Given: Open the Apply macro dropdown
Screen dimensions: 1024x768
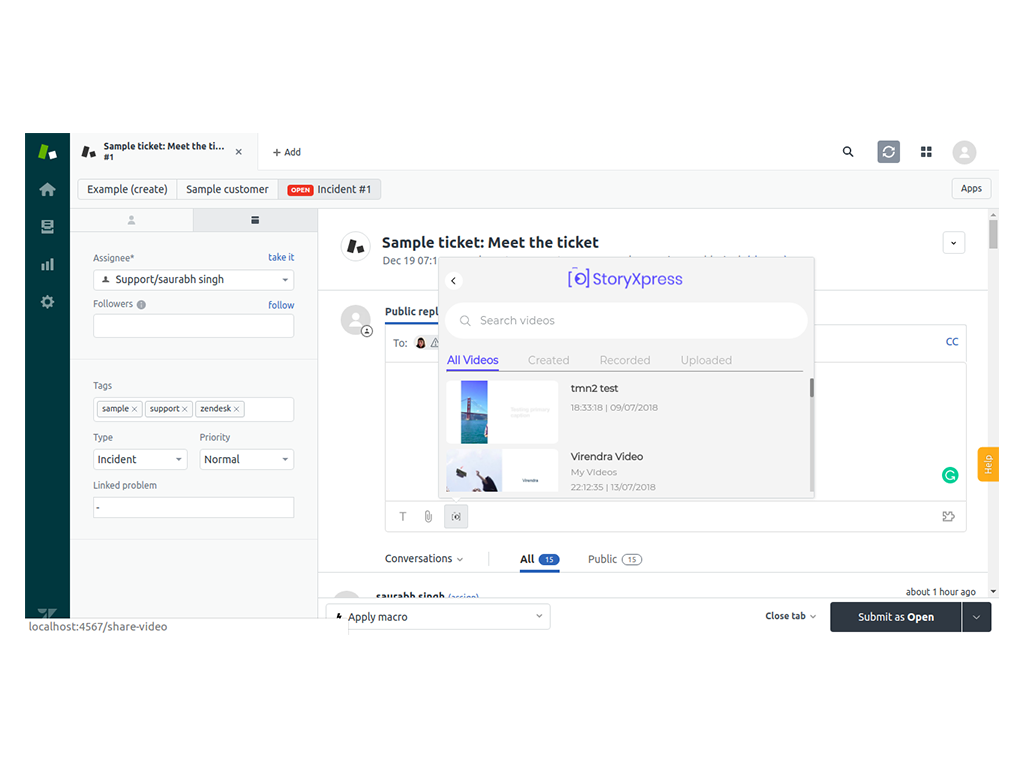Looking at the screenshot, I should 438,617.
